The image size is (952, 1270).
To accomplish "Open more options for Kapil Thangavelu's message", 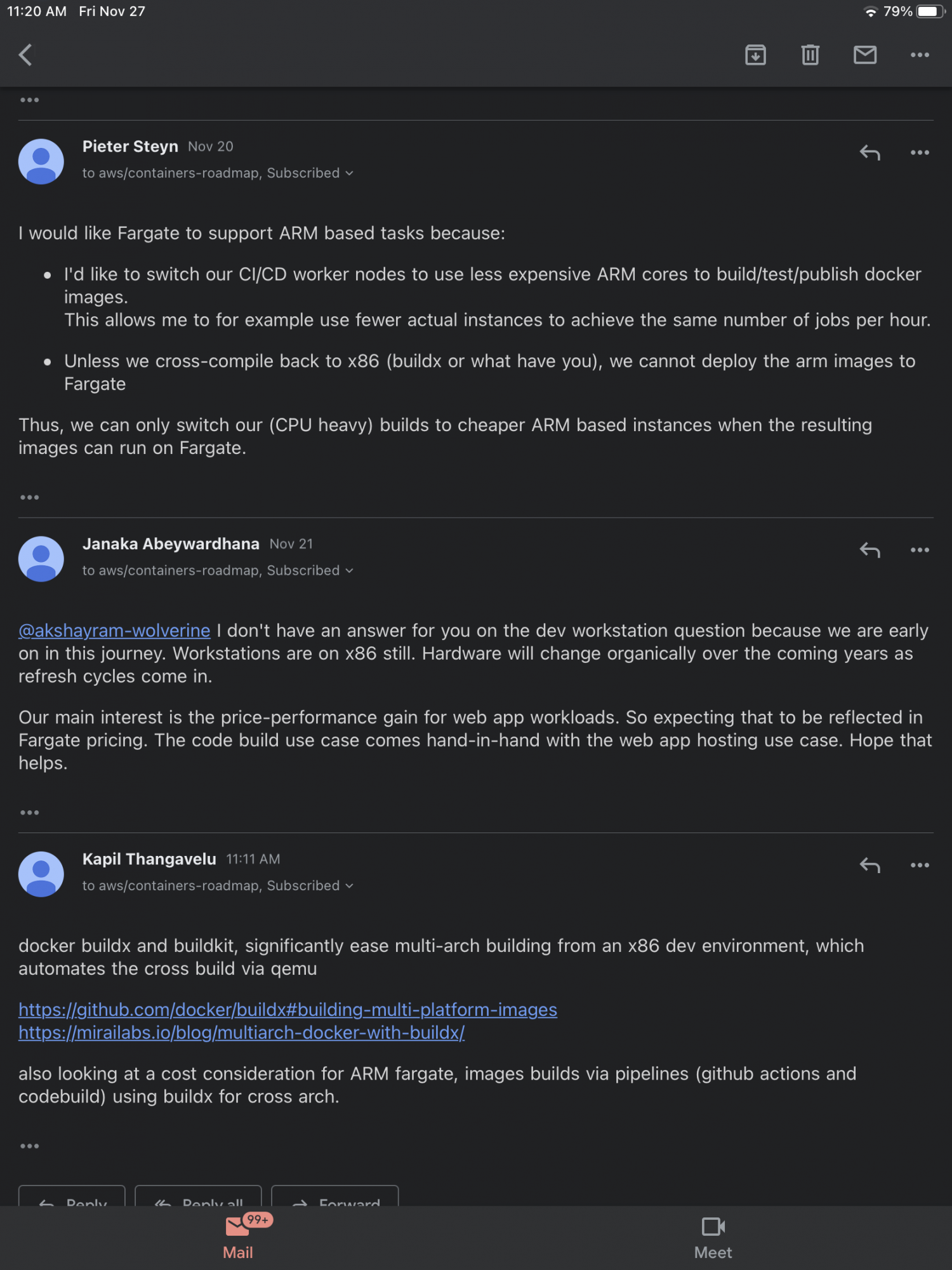I will 920,865.
